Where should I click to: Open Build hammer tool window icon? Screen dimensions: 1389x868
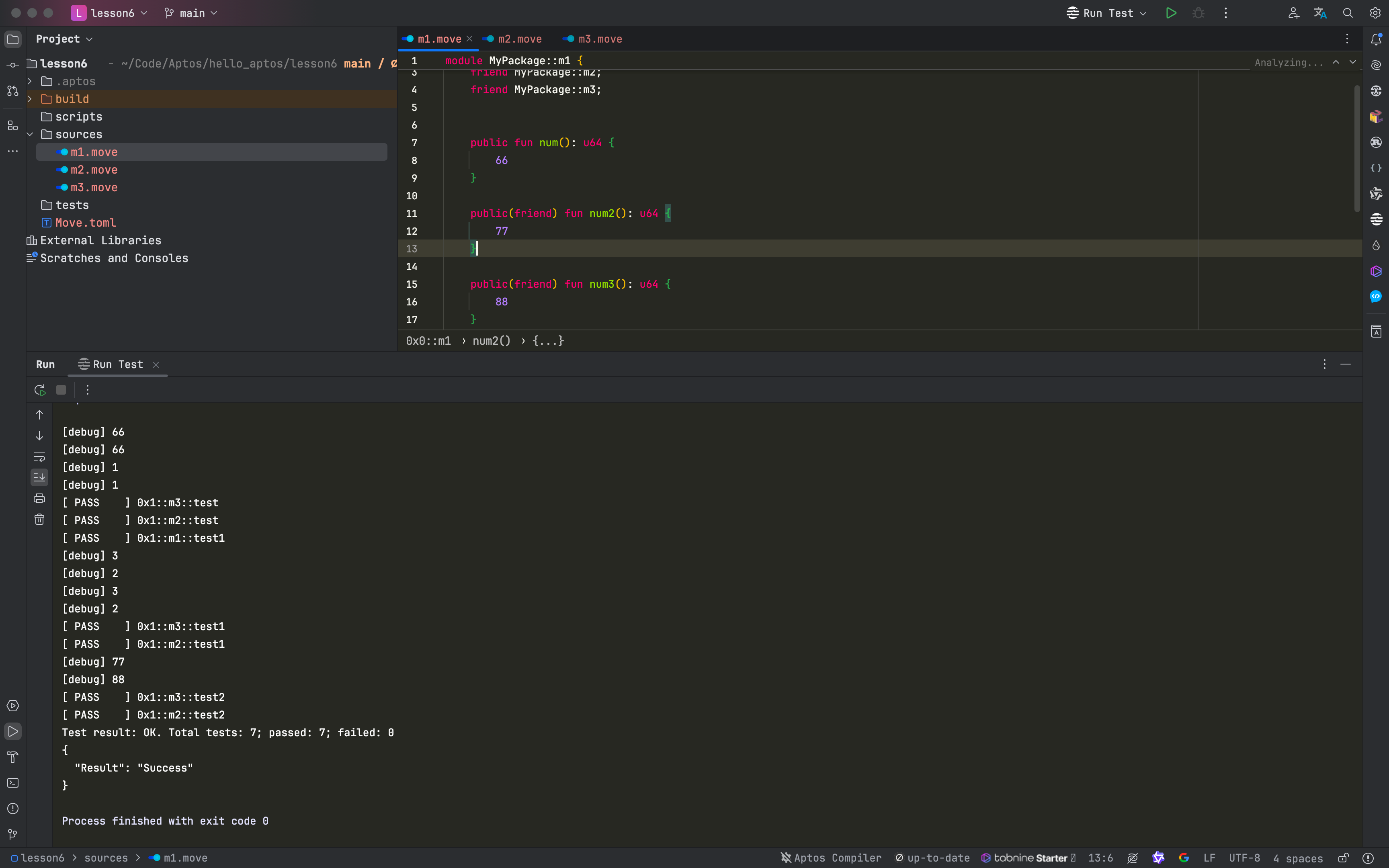(x=12, y=757)
